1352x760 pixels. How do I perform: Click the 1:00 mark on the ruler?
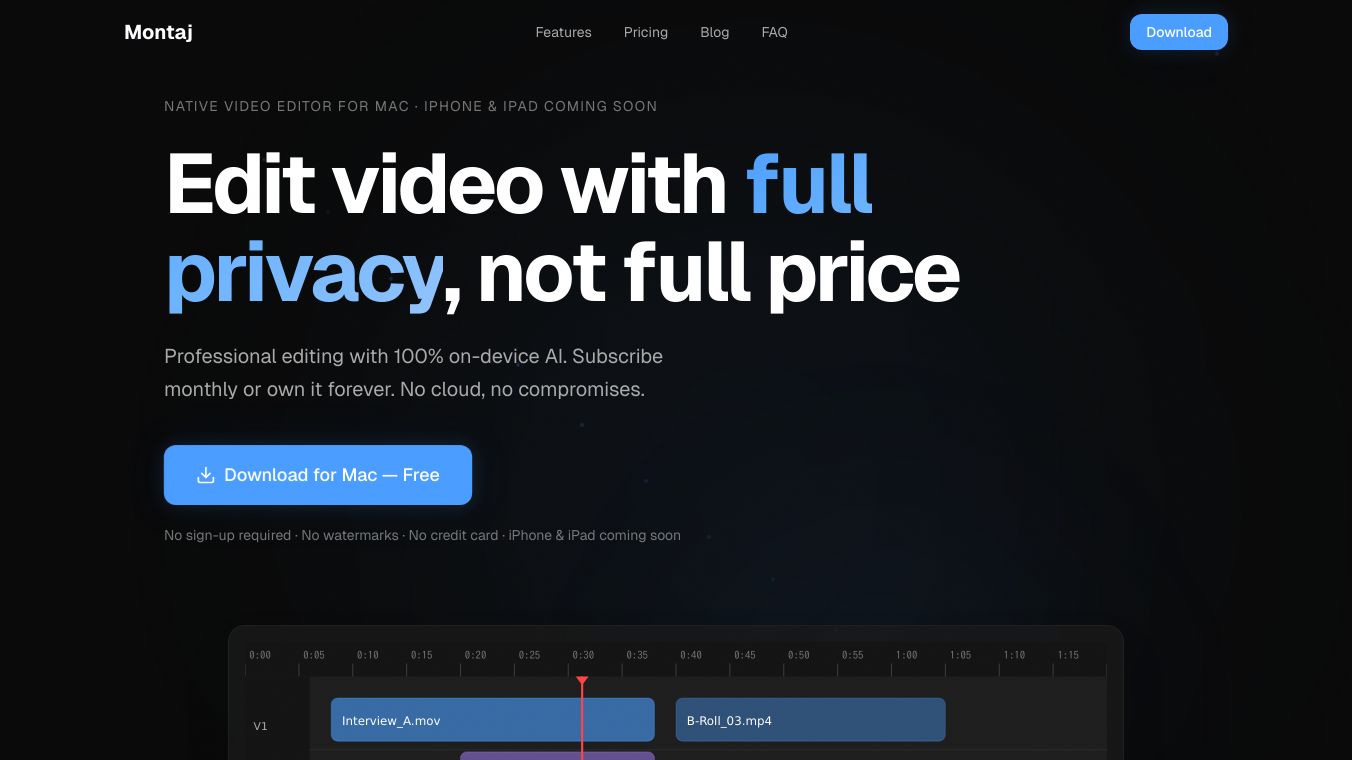tap(906, 655)
